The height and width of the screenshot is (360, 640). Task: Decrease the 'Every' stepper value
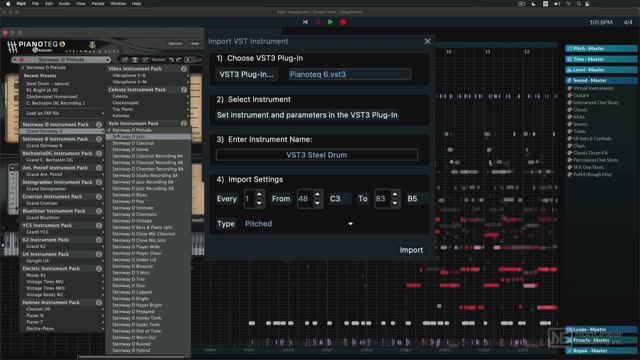259,203
